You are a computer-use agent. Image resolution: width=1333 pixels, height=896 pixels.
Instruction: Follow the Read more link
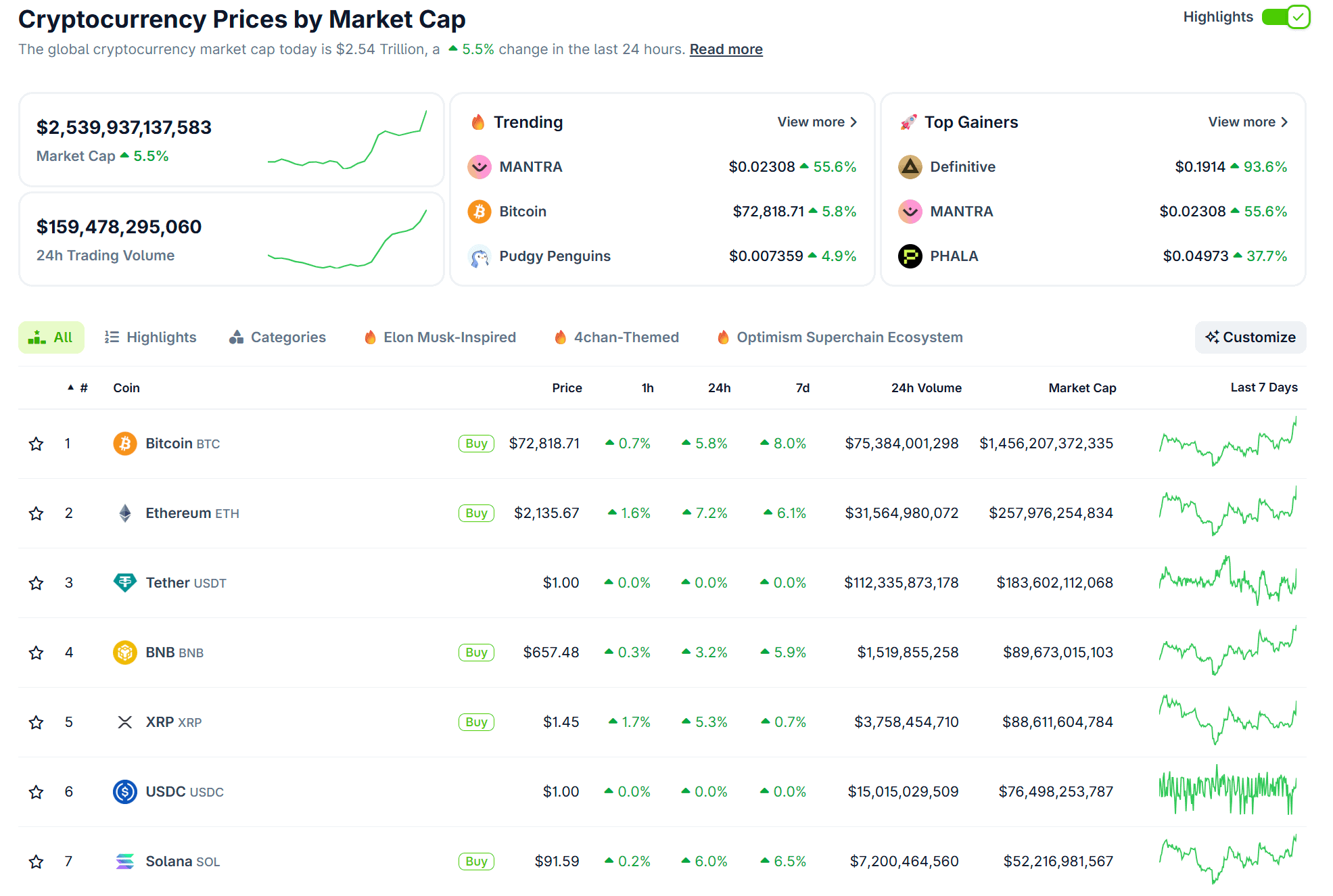726,49
